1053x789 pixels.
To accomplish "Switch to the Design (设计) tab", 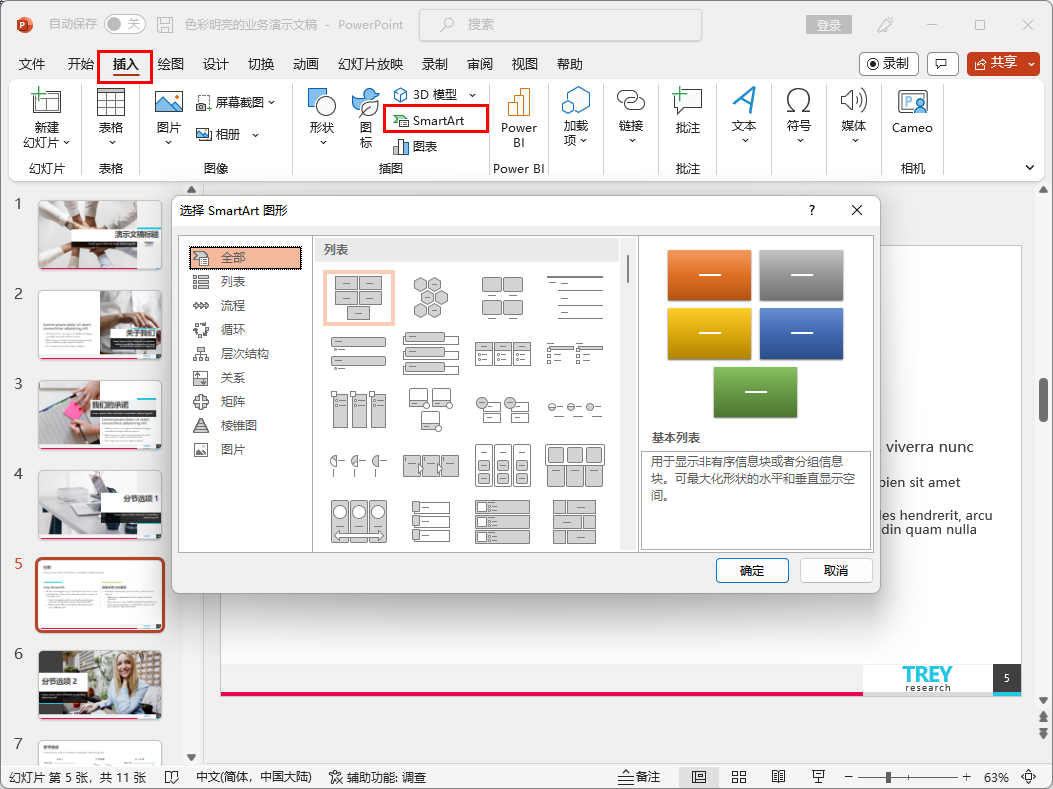I will click(x=216, y=64).
